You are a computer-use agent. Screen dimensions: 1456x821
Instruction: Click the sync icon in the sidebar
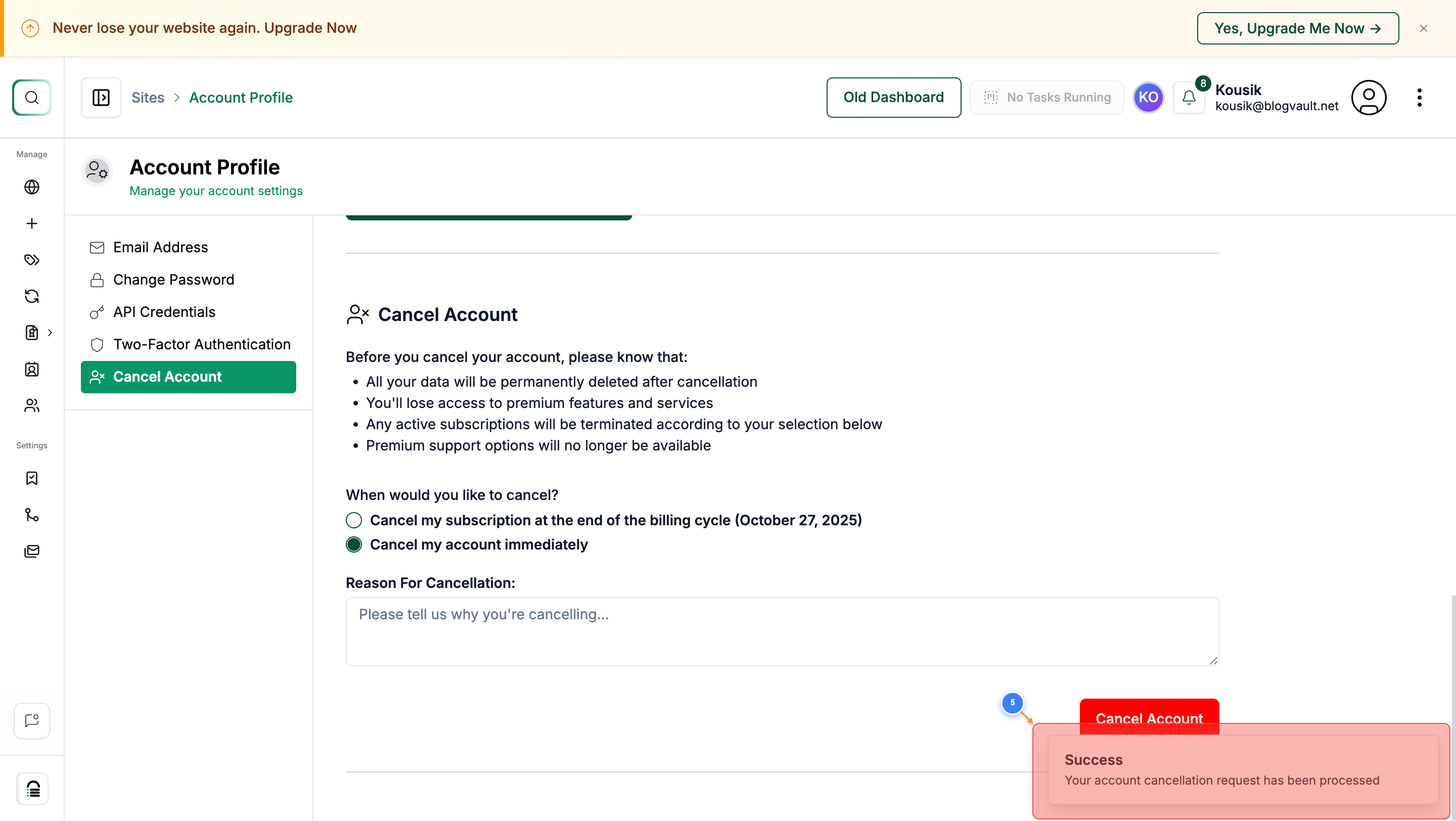point(32,296)
